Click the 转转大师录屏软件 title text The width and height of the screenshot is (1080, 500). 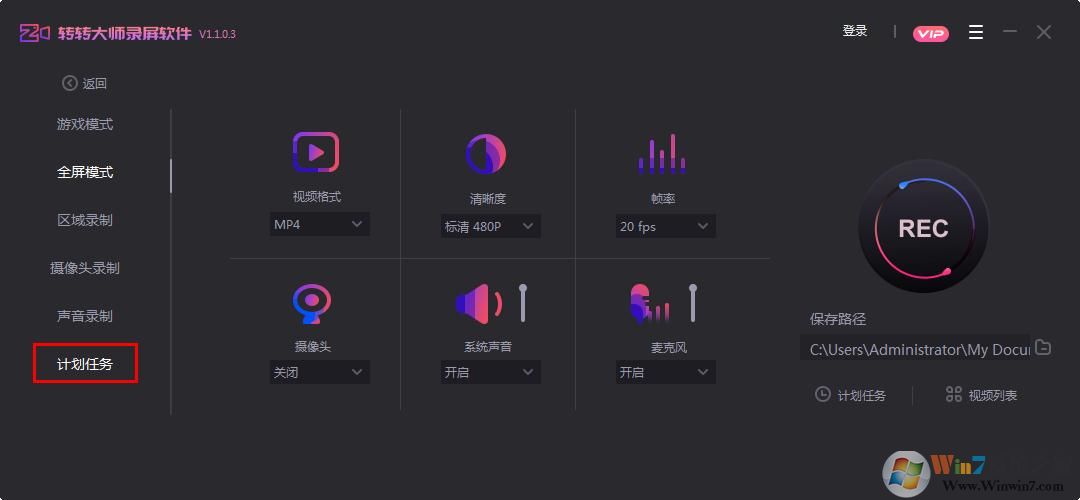tap(124, 33)
